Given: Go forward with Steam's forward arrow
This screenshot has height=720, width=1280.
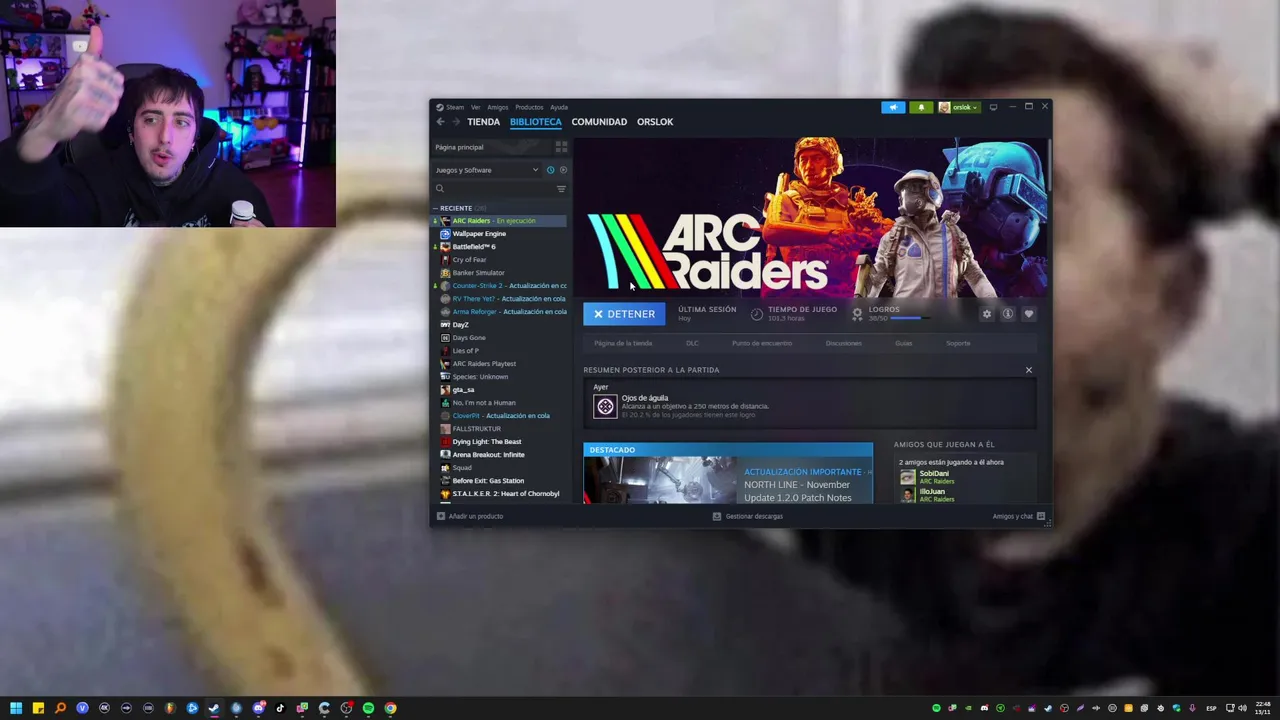Looking at the screenshot, I should point(456,122).
